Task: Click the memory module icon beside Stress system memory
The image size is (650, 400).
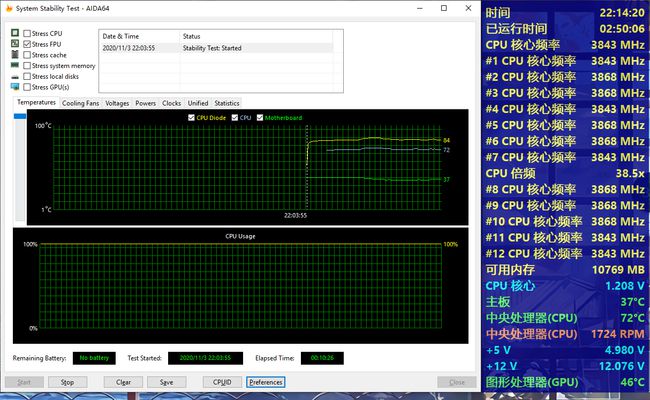Action: point(15,65)
